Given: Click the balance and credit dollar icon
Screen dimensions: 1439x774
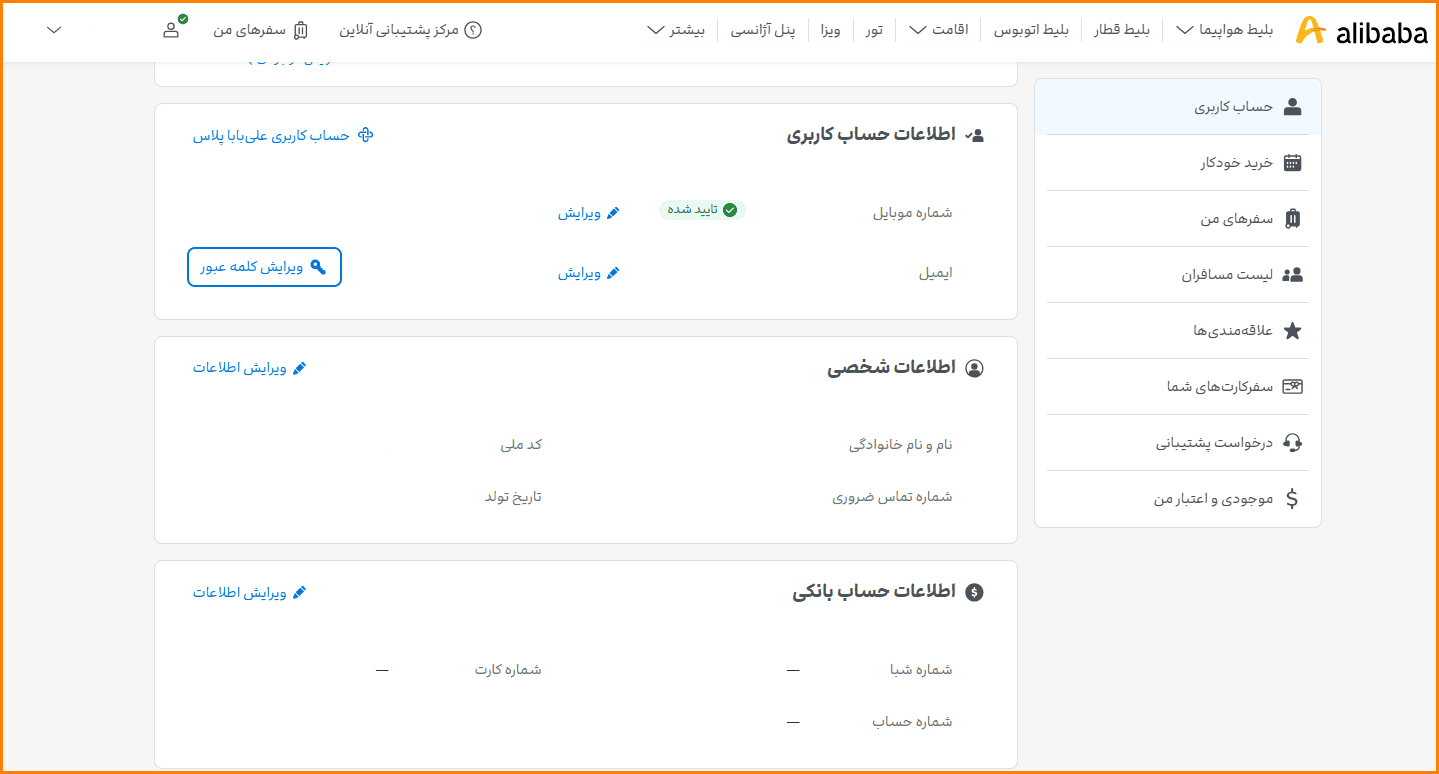Looking at the screenshot, I should [1292, 499].
